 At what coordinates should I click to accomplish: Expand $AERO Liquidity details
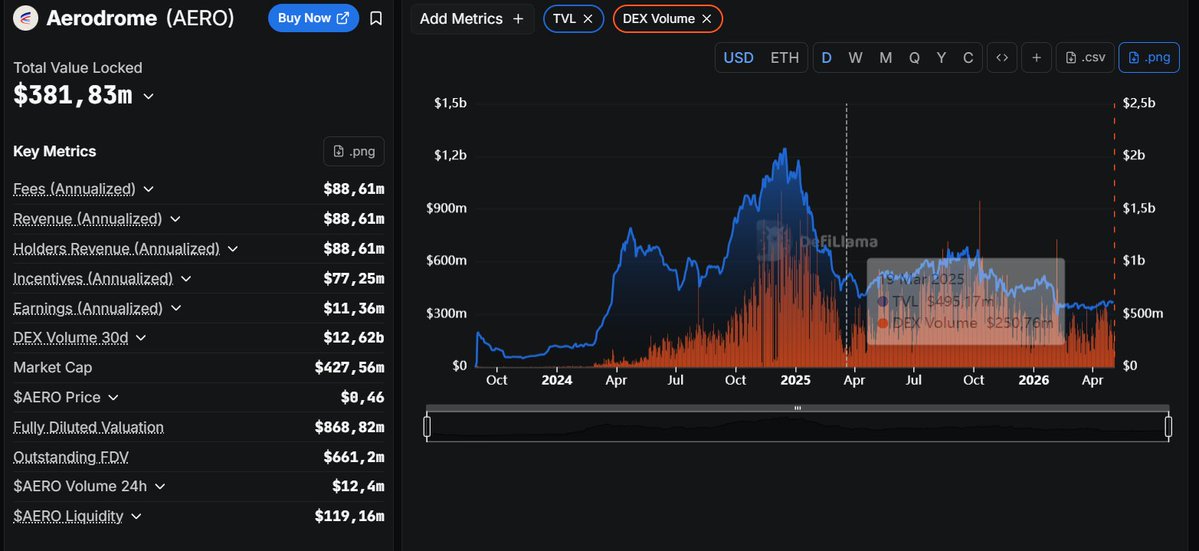click(x=136, y=517)
